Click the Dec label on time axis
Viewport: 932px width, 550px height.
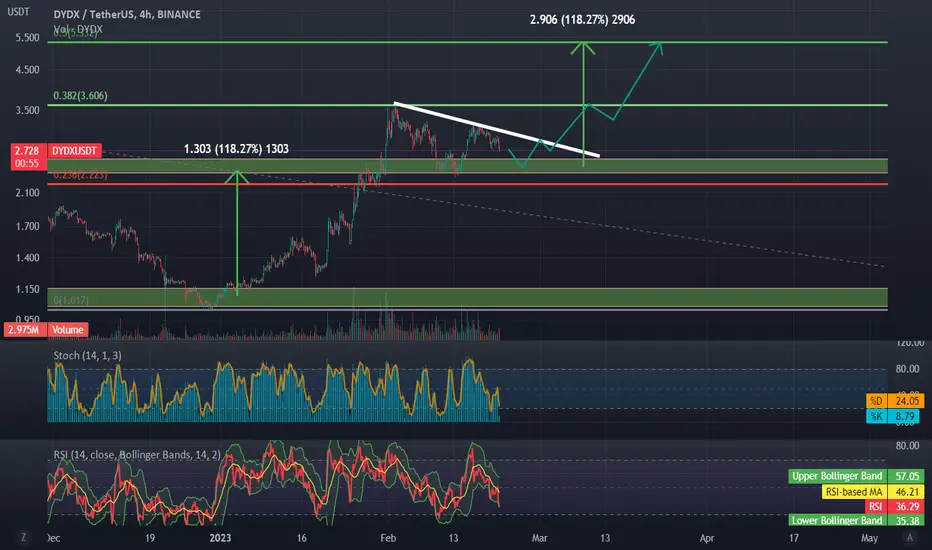tap(53, 538)
